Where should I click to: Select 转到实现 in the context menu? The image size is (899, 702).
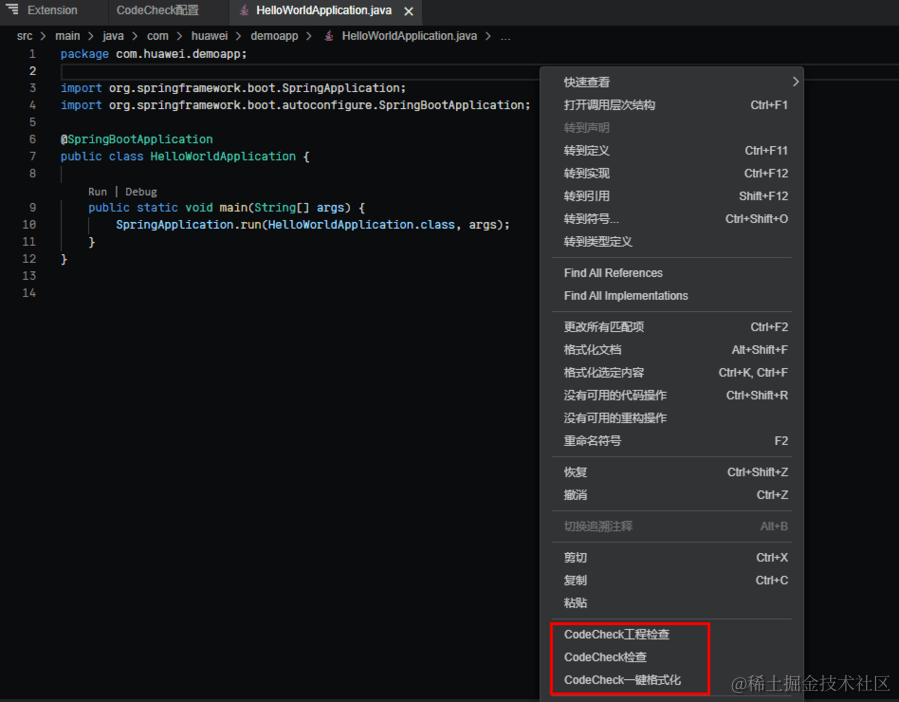click(x=671, y=173)
